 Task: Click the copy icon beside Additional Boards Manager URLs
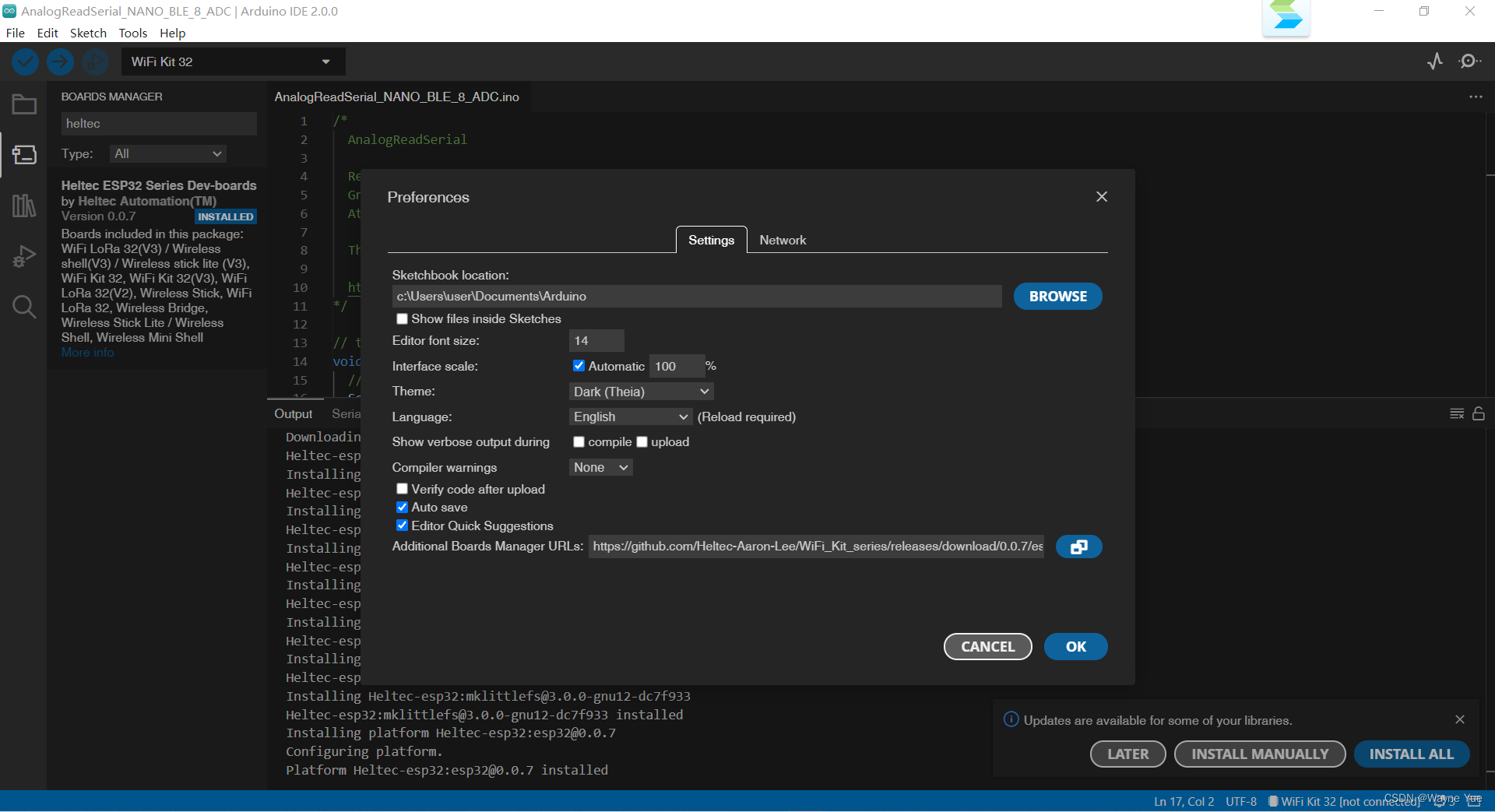click(1078, 547)
